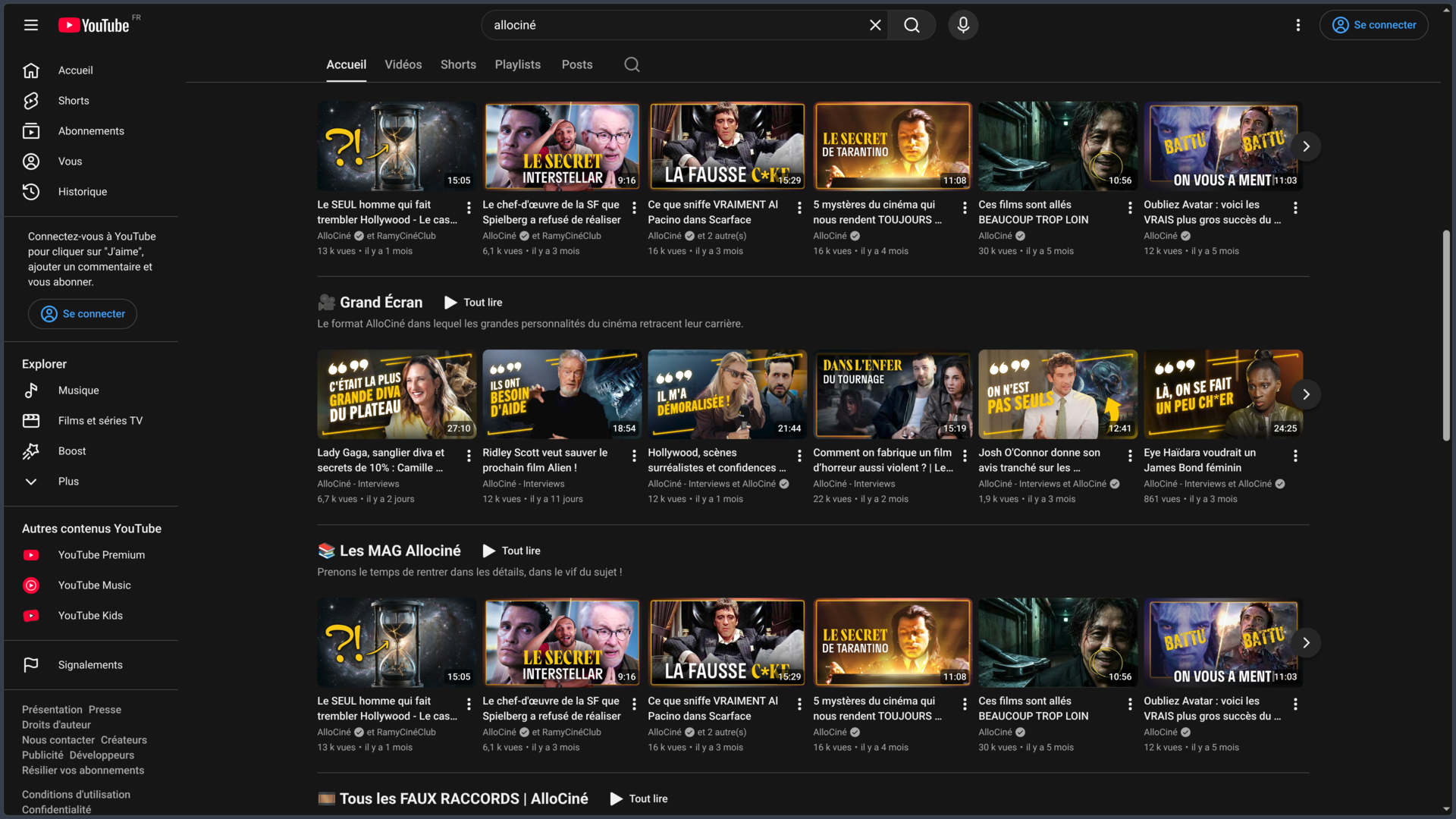The height and width of the screenshot is (819, 1456).
Task: Open Boost in Explorer section
Action: click(91, 451)
